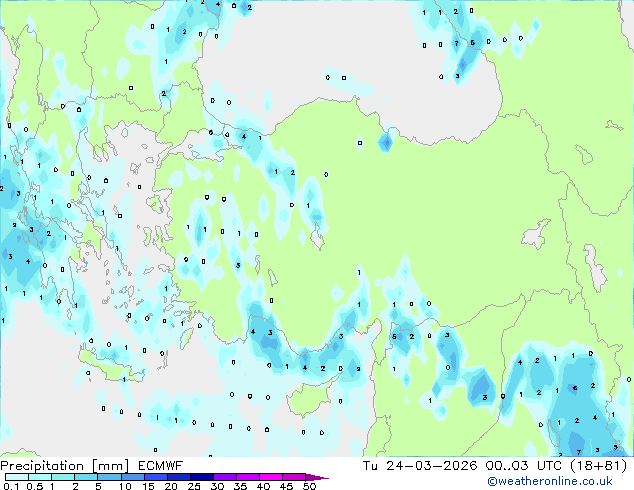
Task: Select the 5–10 mm legend swatch
Action: click(x=109, y=477)
